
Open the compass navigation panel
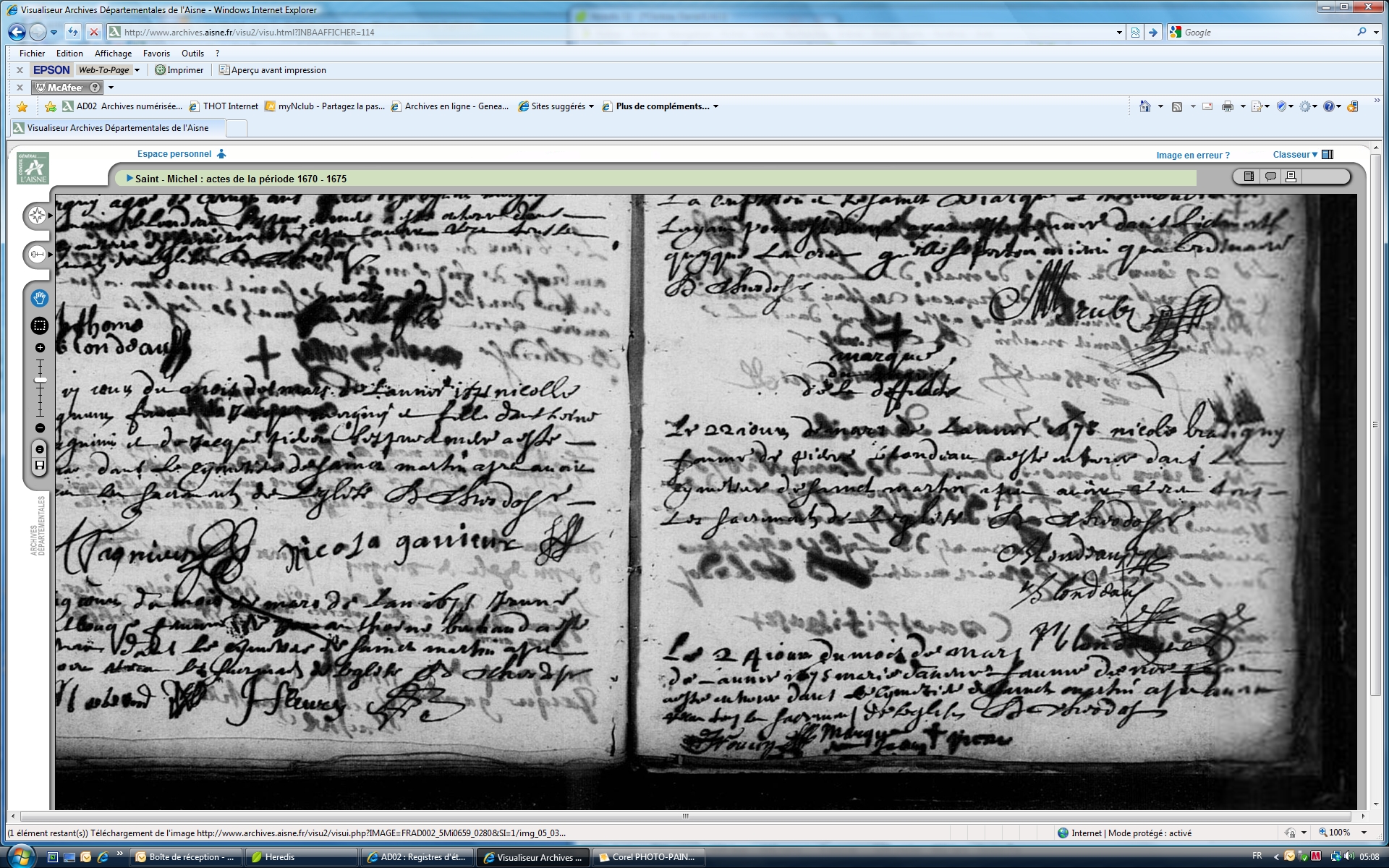click(x=37, y=216)
